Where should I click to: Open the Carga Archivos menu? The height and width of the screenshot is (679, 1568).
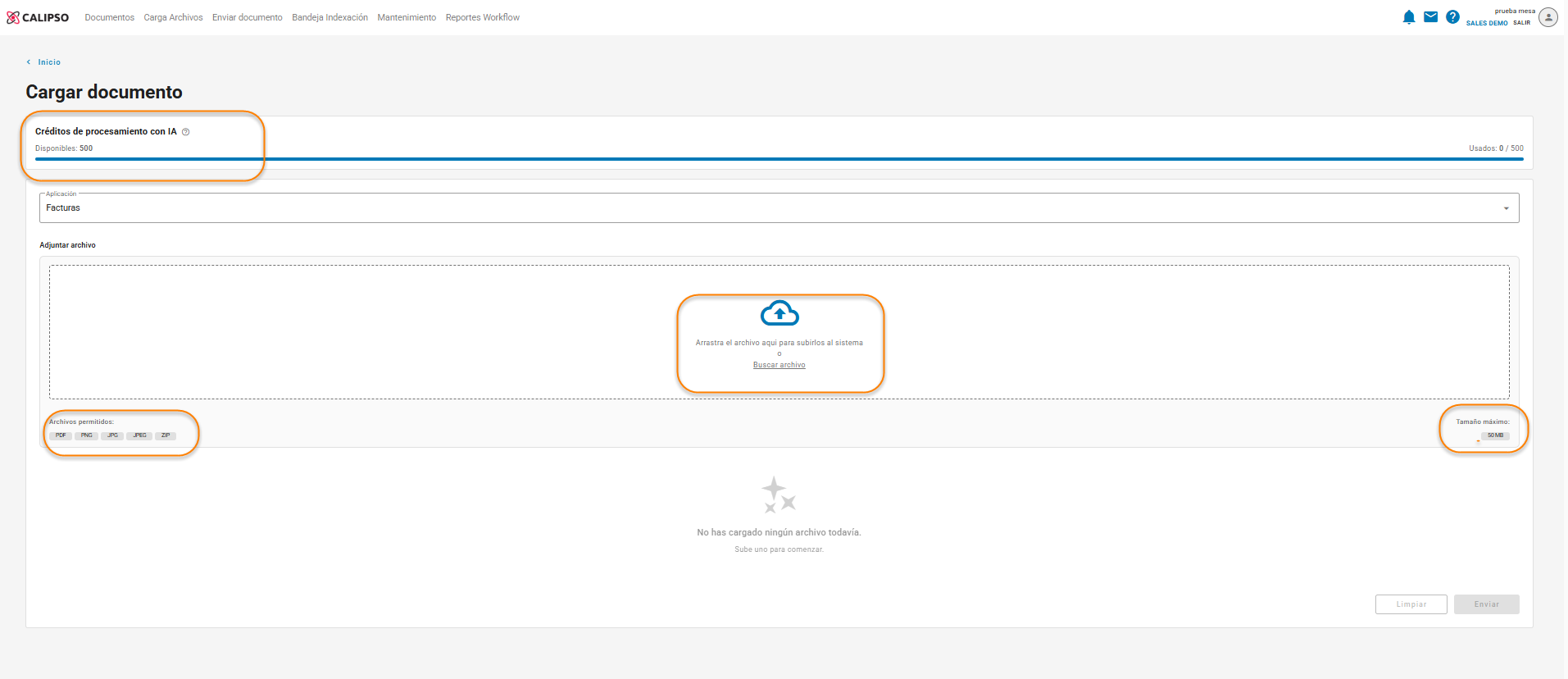173,17
